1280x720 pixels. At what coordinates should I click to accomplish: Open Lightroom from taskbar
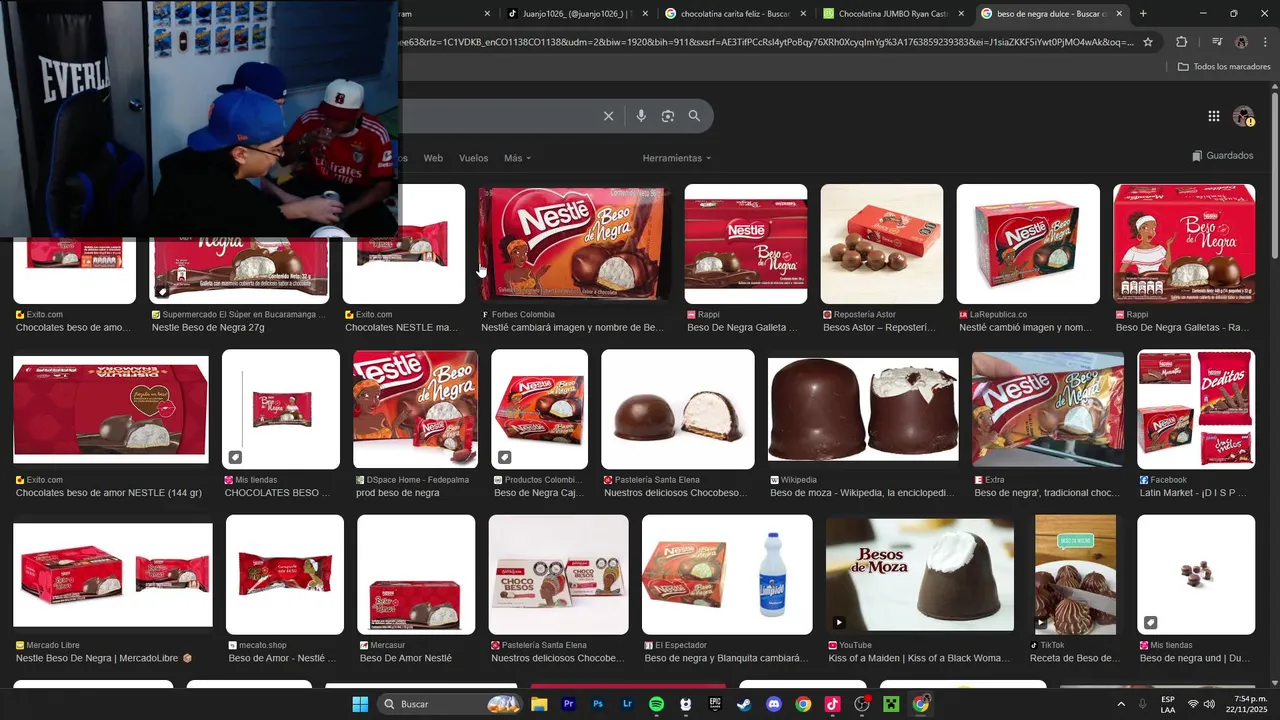[627, 704]
